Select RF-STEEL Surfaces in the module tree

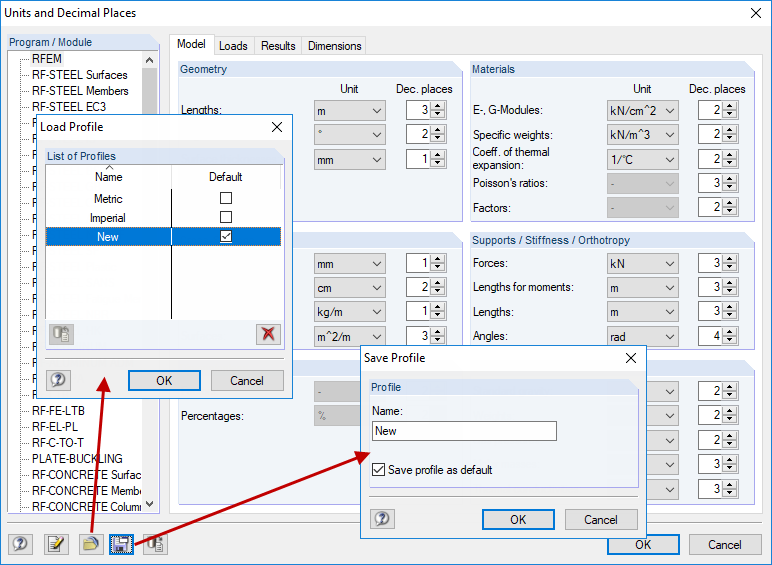(x=80, y=75)
